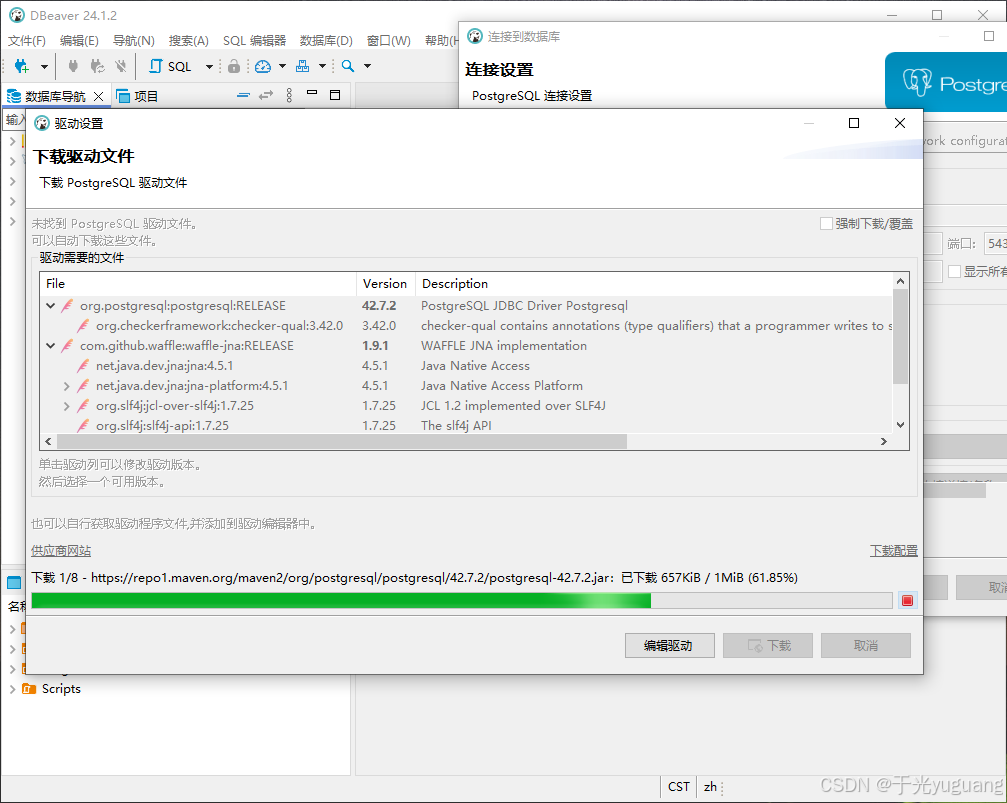Screen dimensions: 1007x803
Task: Click the link with editor arrows icon
Action: click(x=266, y=95)
